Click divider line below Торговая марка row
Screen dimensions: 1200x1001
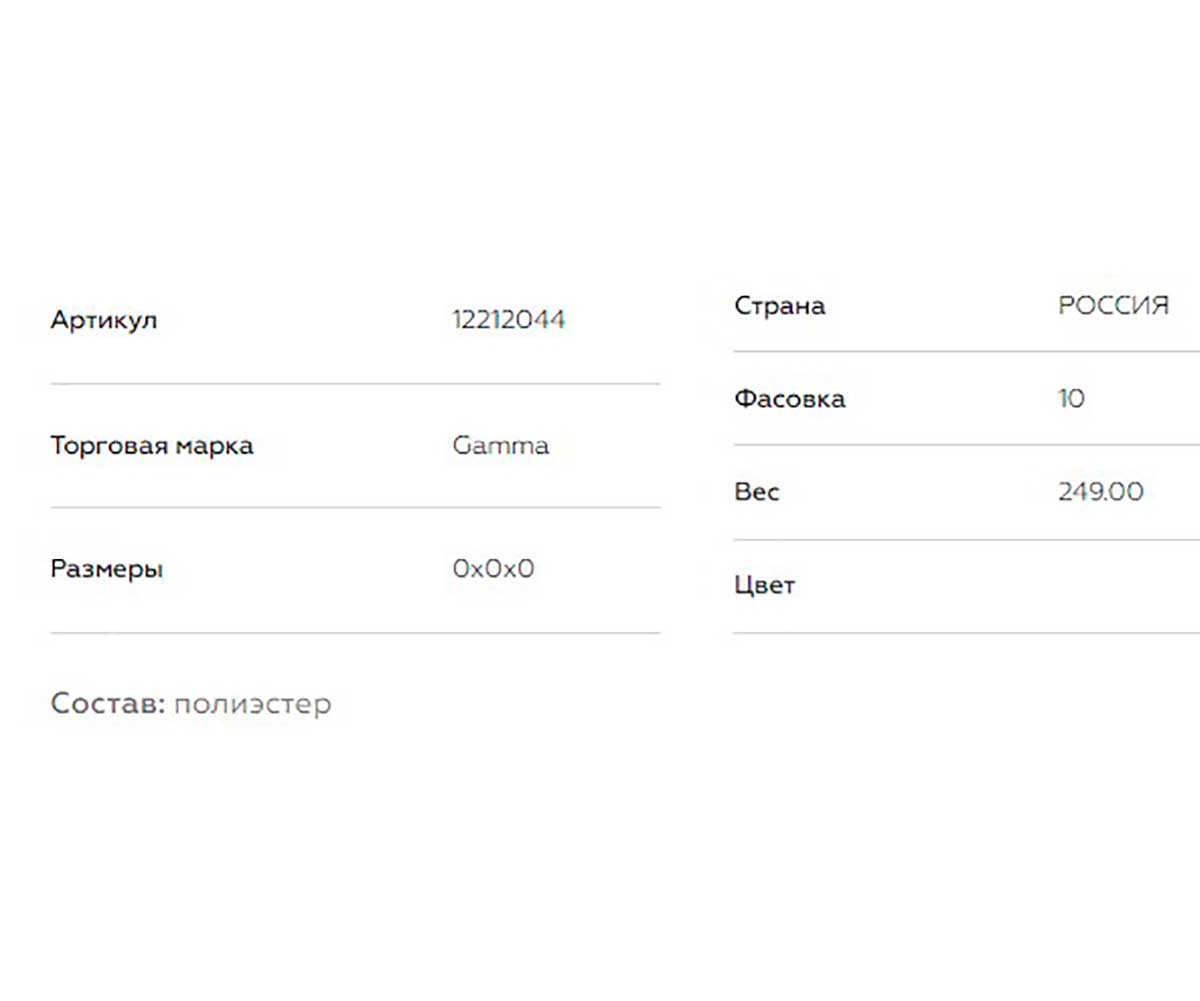[355, 507]
